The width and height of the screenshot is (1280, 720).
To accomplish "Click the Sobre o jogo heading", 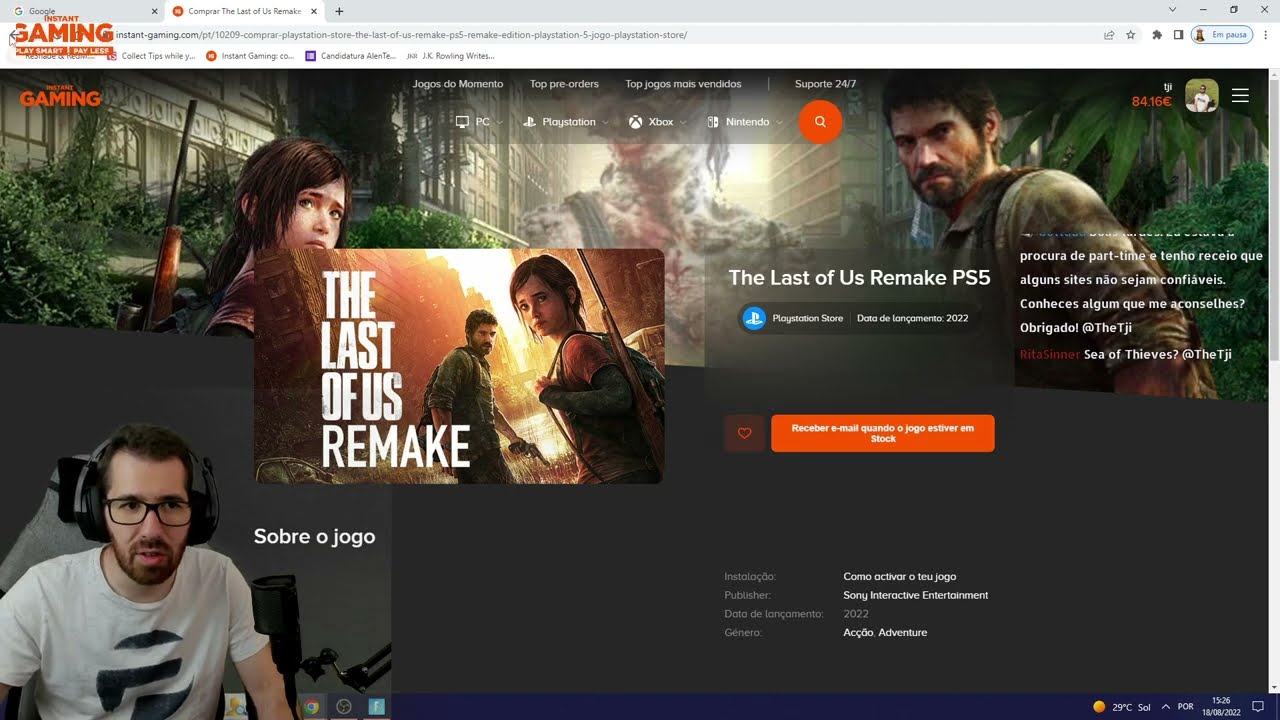I will pyautogui.click(x=314, y=536).
